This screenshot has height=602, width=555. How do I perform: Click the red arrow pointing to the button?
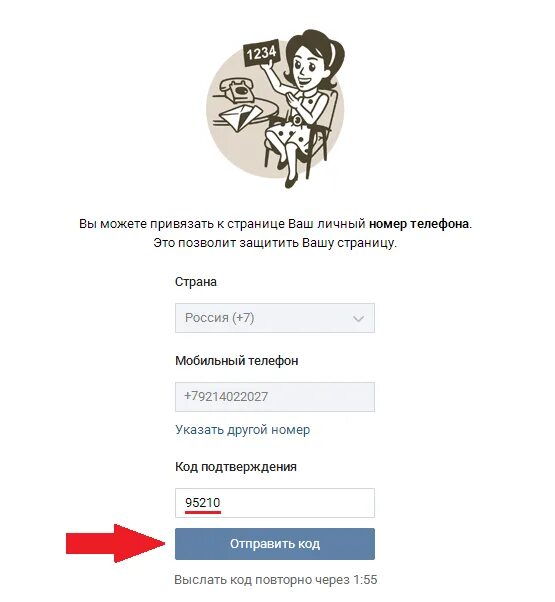[116, 543]
